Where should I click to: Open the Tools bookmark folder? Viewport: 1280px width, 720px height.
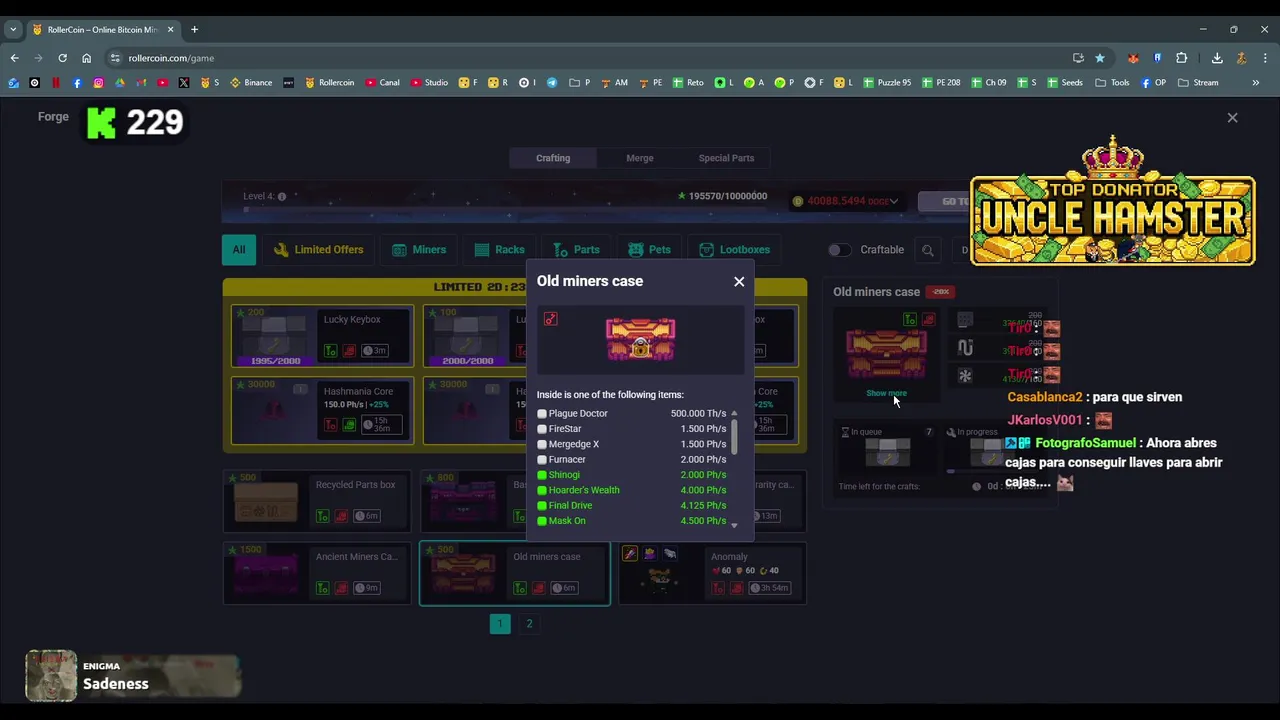pos(1112,83)
